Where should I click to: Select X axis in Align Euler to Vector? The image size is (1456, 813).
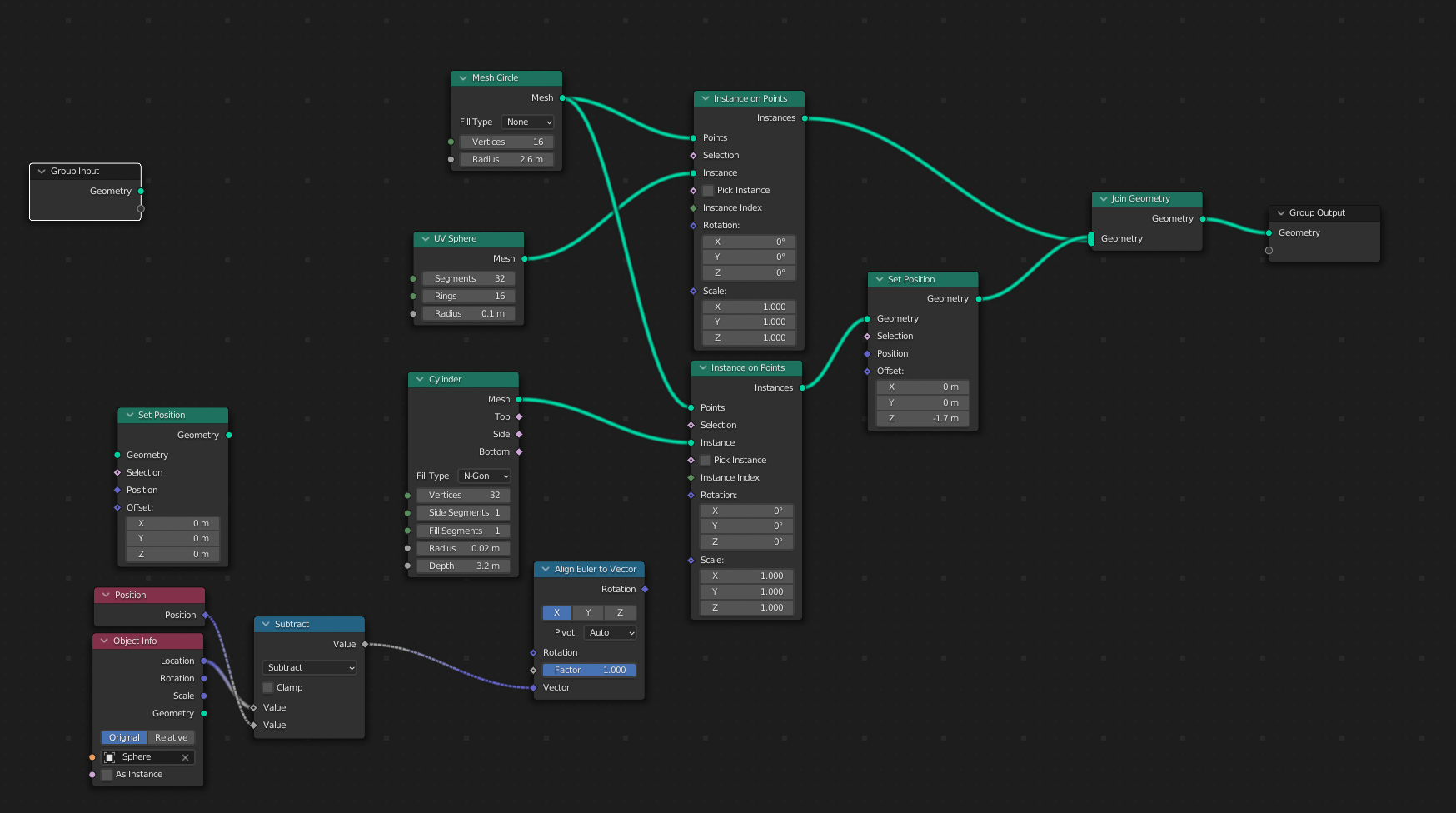coord(557,613)
